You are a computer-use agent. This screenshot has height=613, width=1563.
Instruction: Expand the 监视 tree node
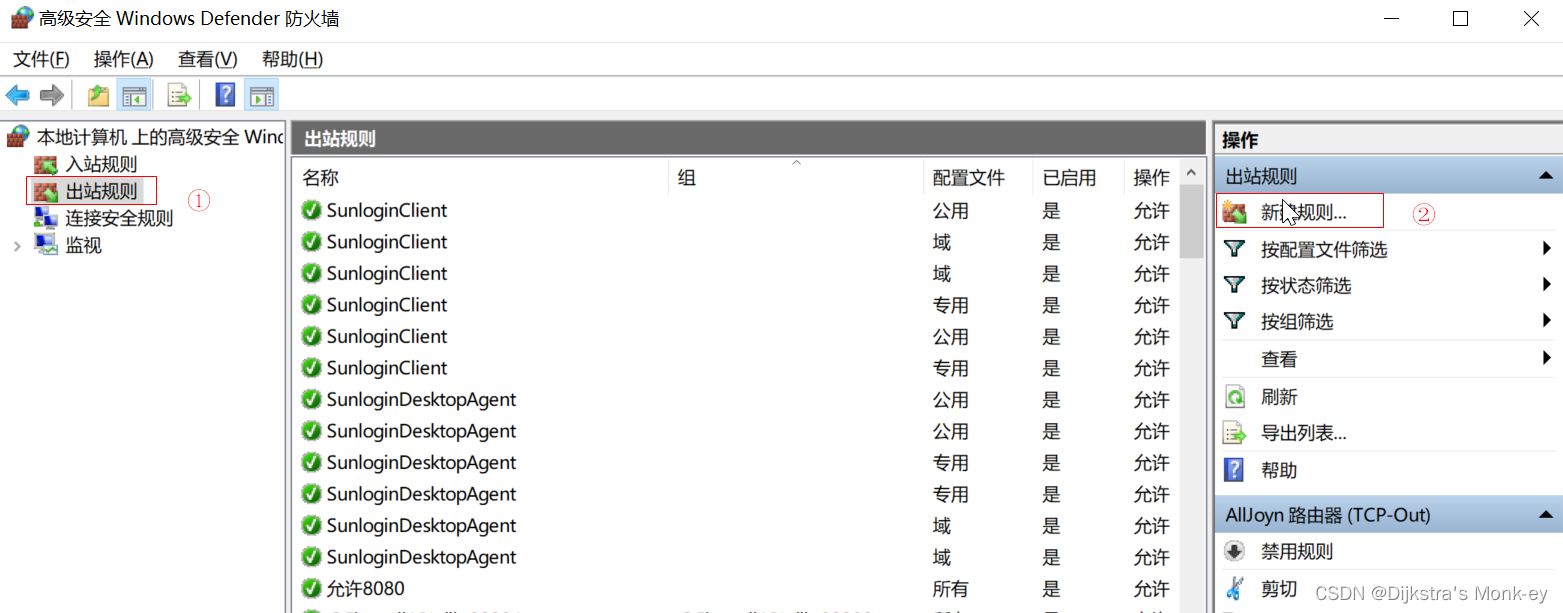[x=18, y=245]
